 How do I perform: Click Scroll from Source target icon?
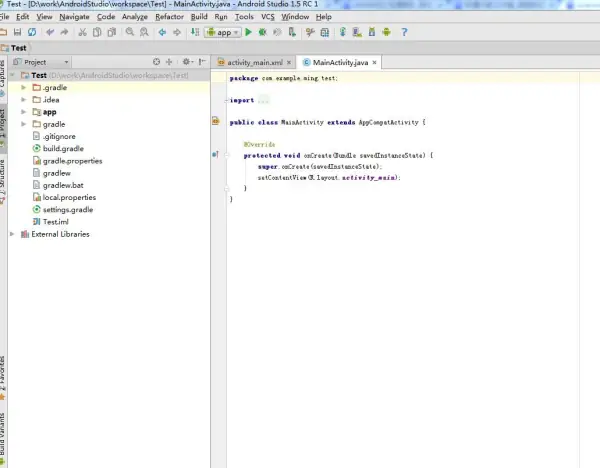click(156, 62)
